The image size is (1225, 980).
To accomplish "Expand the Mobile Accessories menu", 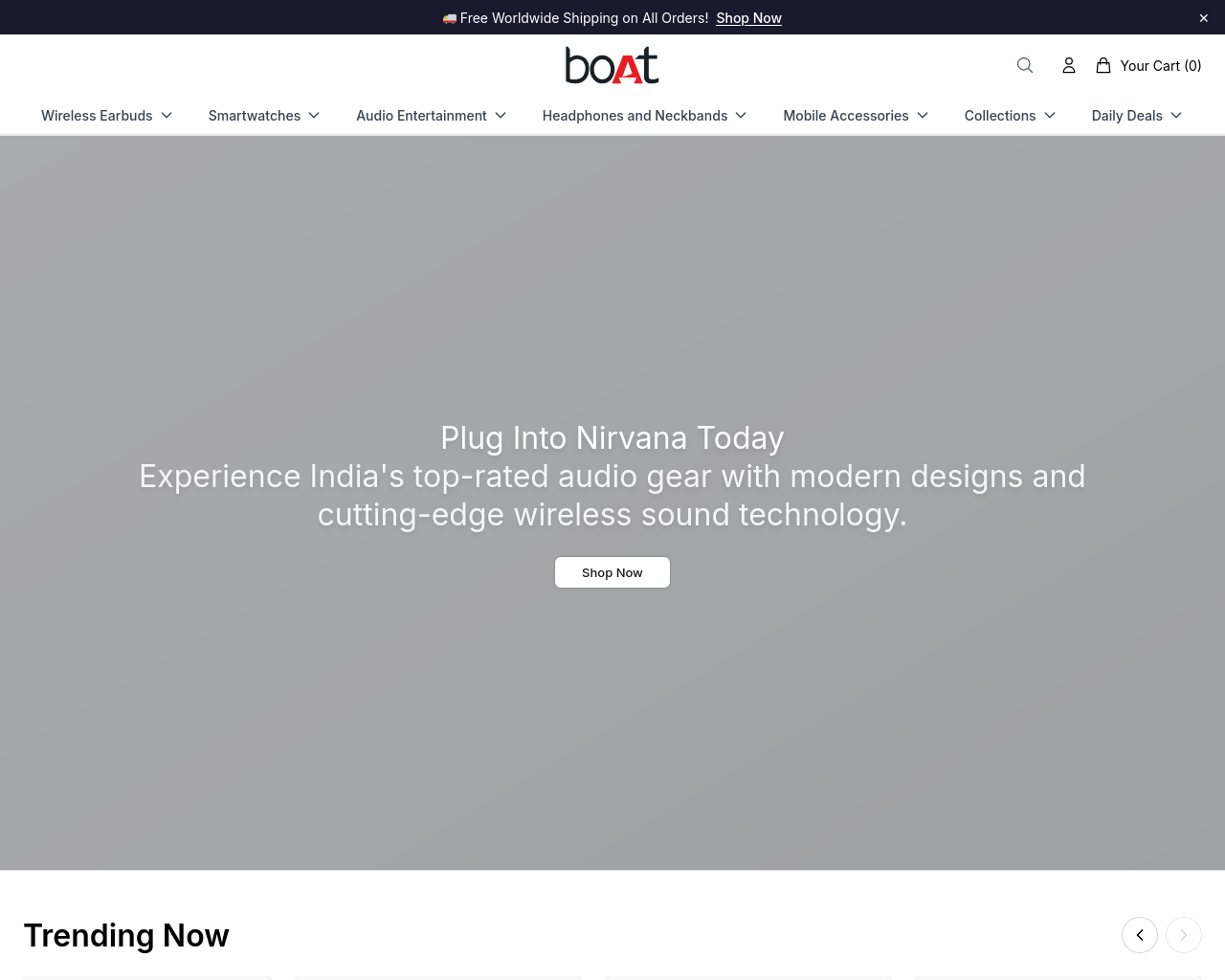I will pyautogui.click(x=857, y=116).
